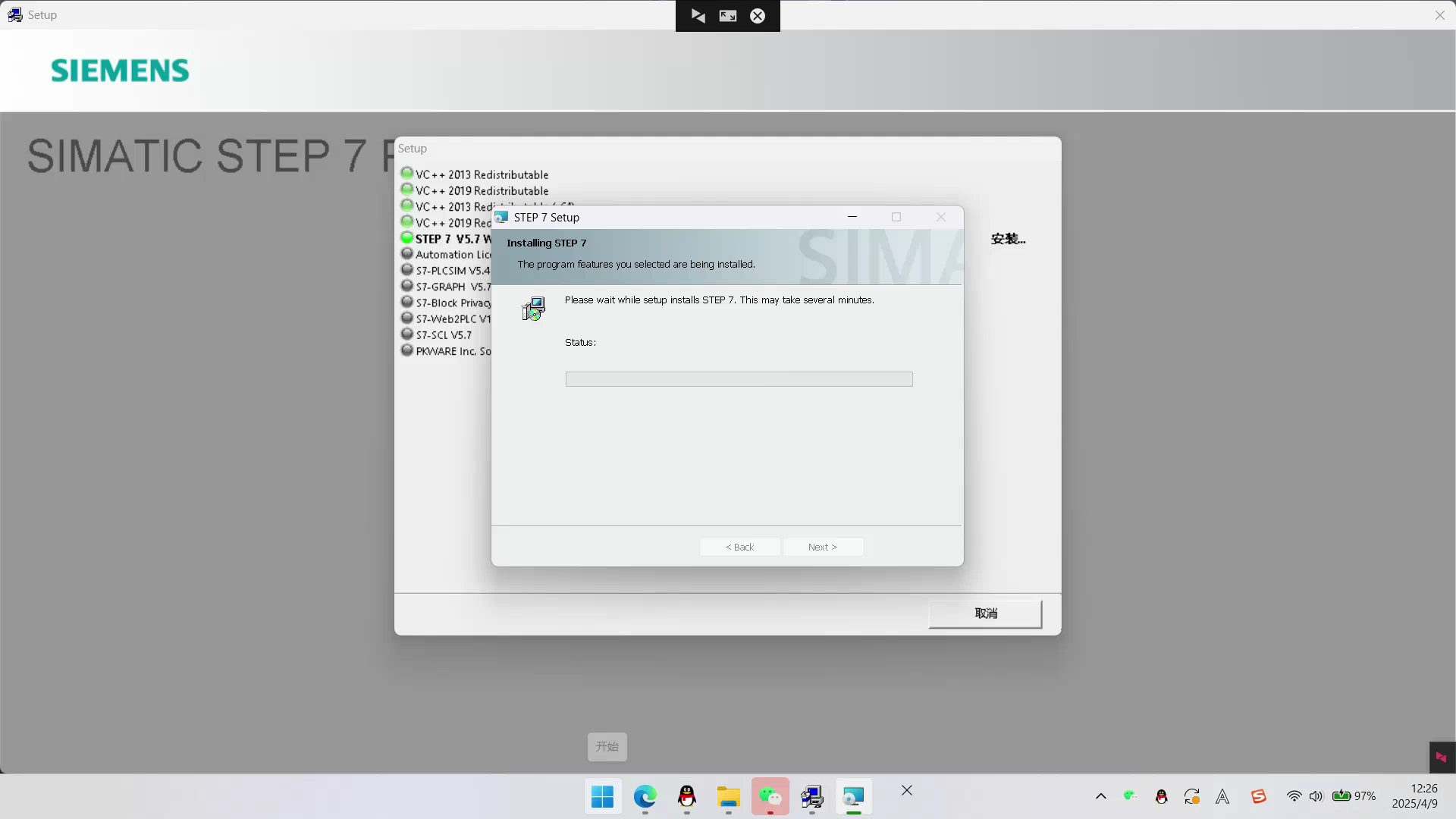Click the red flag icon at right edge

pyautogui.click(x=1442, y=757)
